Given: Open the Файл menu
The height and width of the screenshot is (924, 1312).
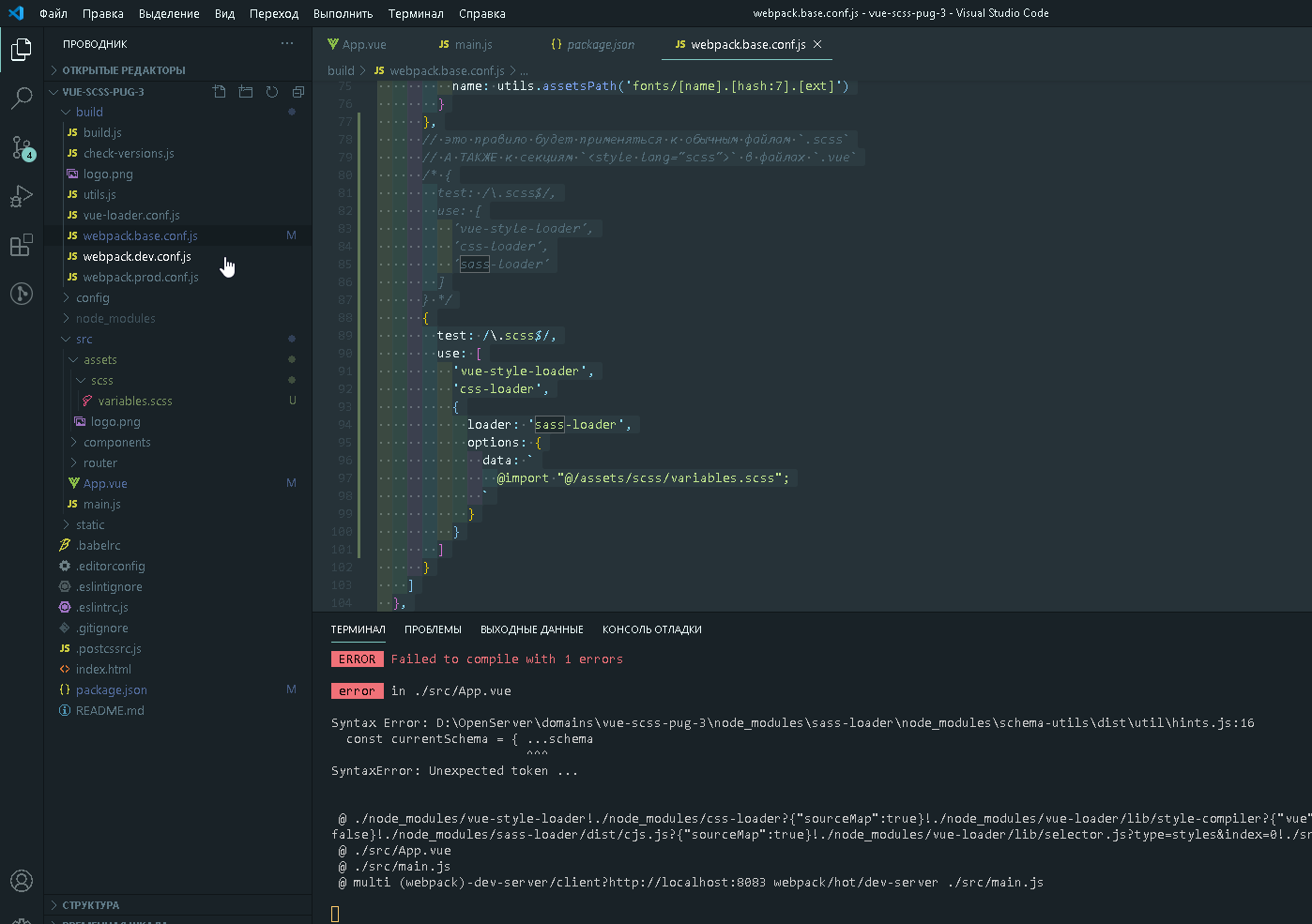Looking at the screenshot, I should pyautogui.click(x=53, y=14).
